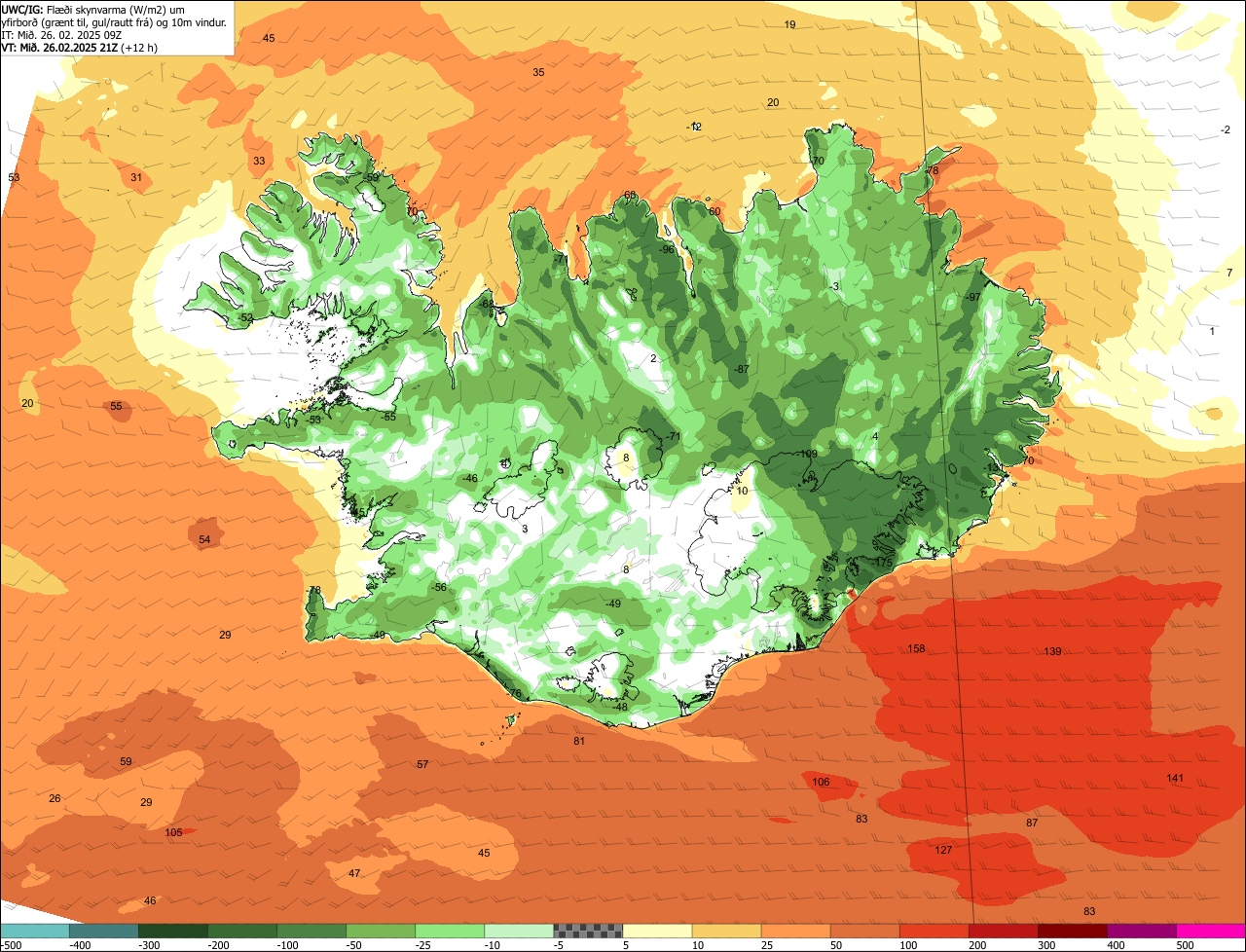Click the map value '141' near the right edge
Viewport: 1246px width, 952px height.
pos(1175,778)
